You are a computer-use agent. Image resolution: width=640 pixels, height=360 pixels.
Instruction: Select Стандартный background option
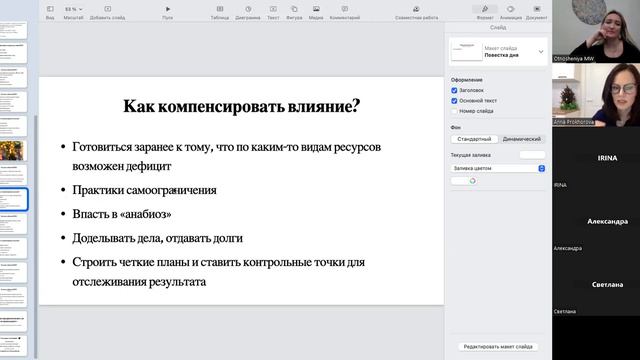coord(474,139)
